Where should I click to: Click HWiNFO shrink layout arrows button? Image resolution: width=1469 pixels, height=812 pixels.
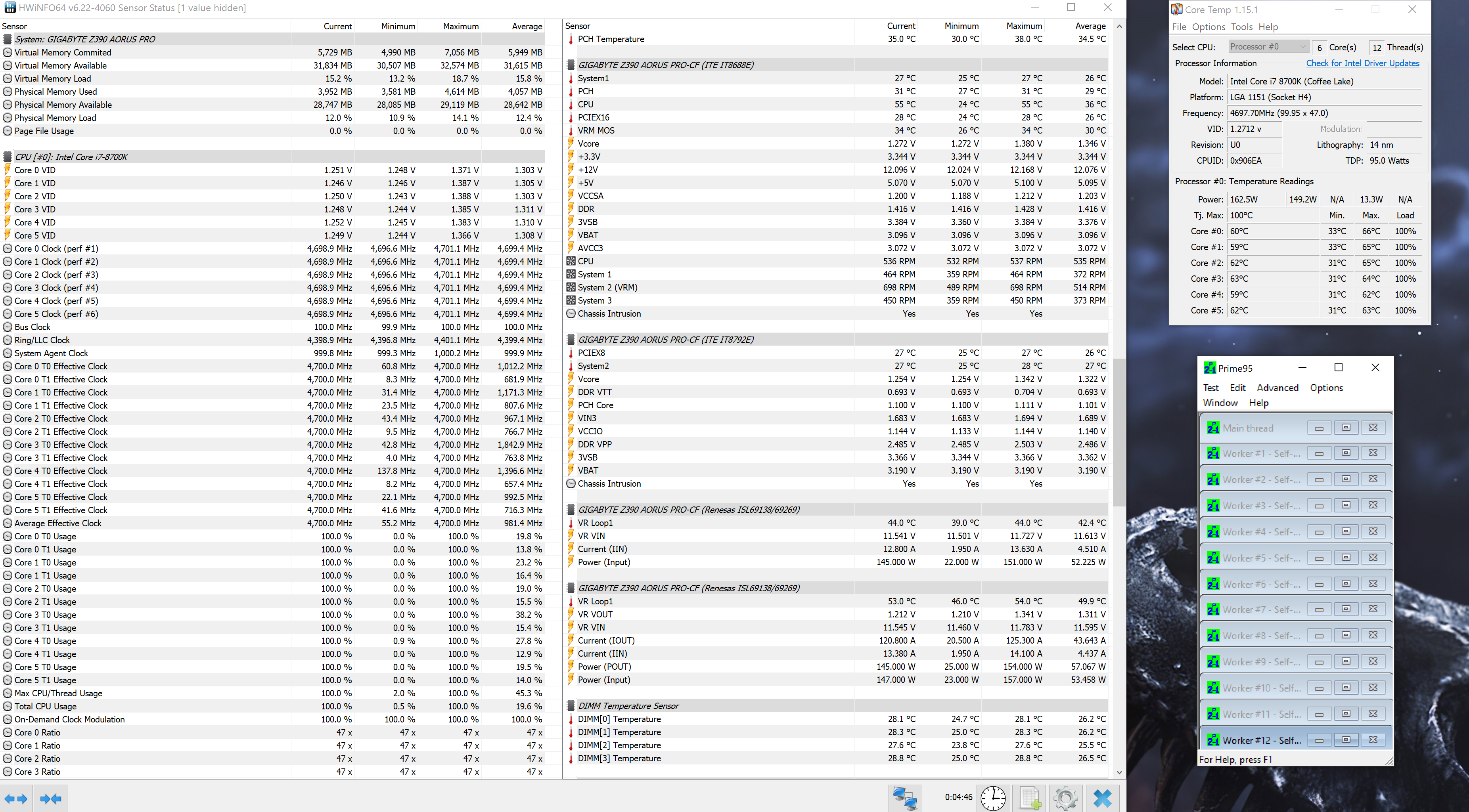(x=51, y=798)
